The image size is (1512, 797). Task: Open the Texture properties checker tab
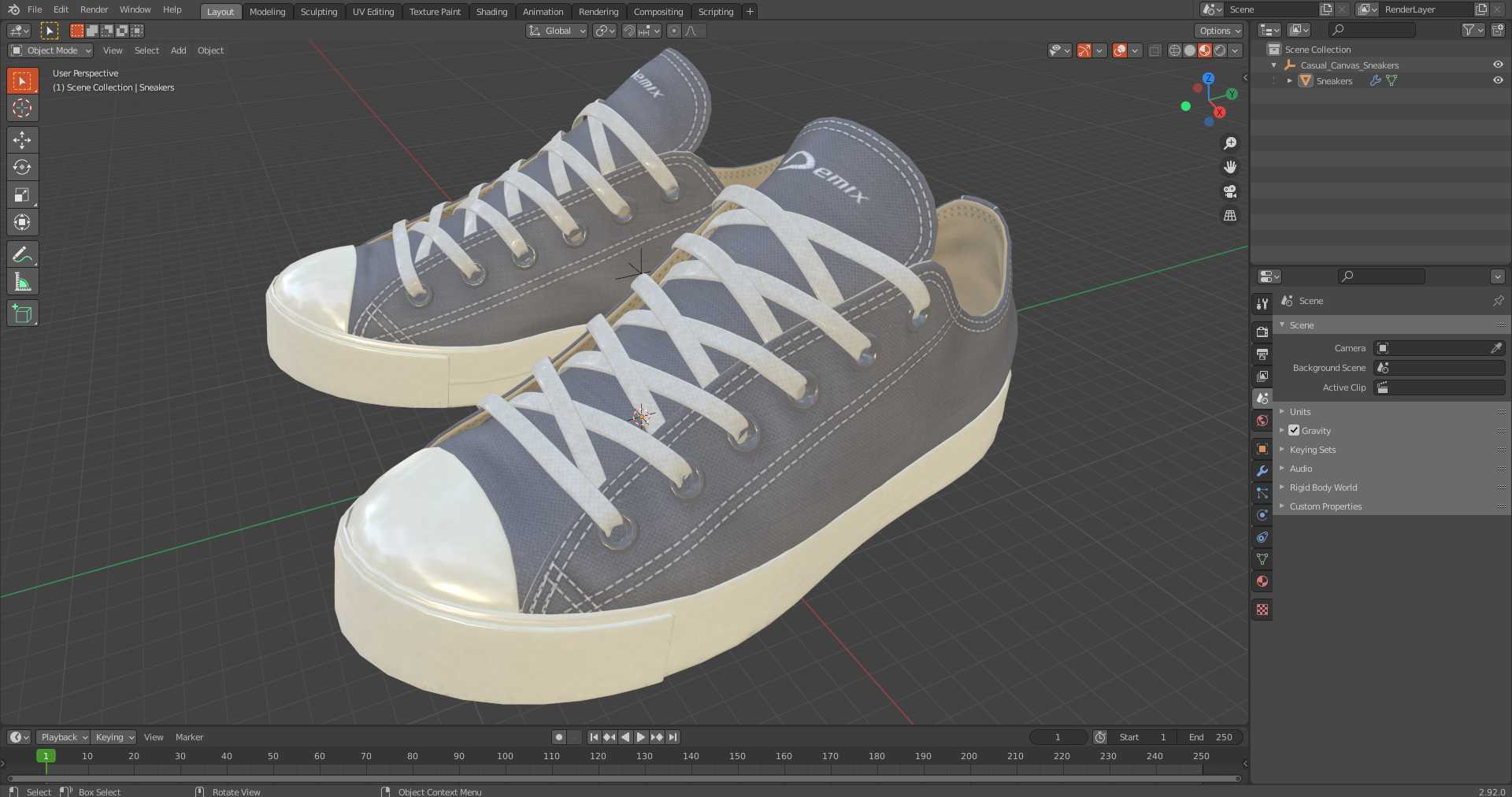(1262, 610)
